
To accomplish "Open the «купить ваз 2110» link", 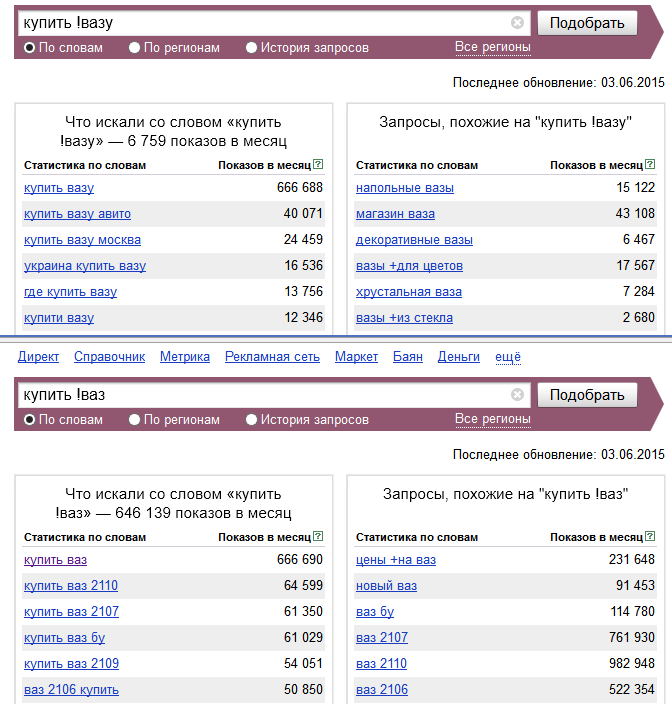I will [x=71, y=586].
